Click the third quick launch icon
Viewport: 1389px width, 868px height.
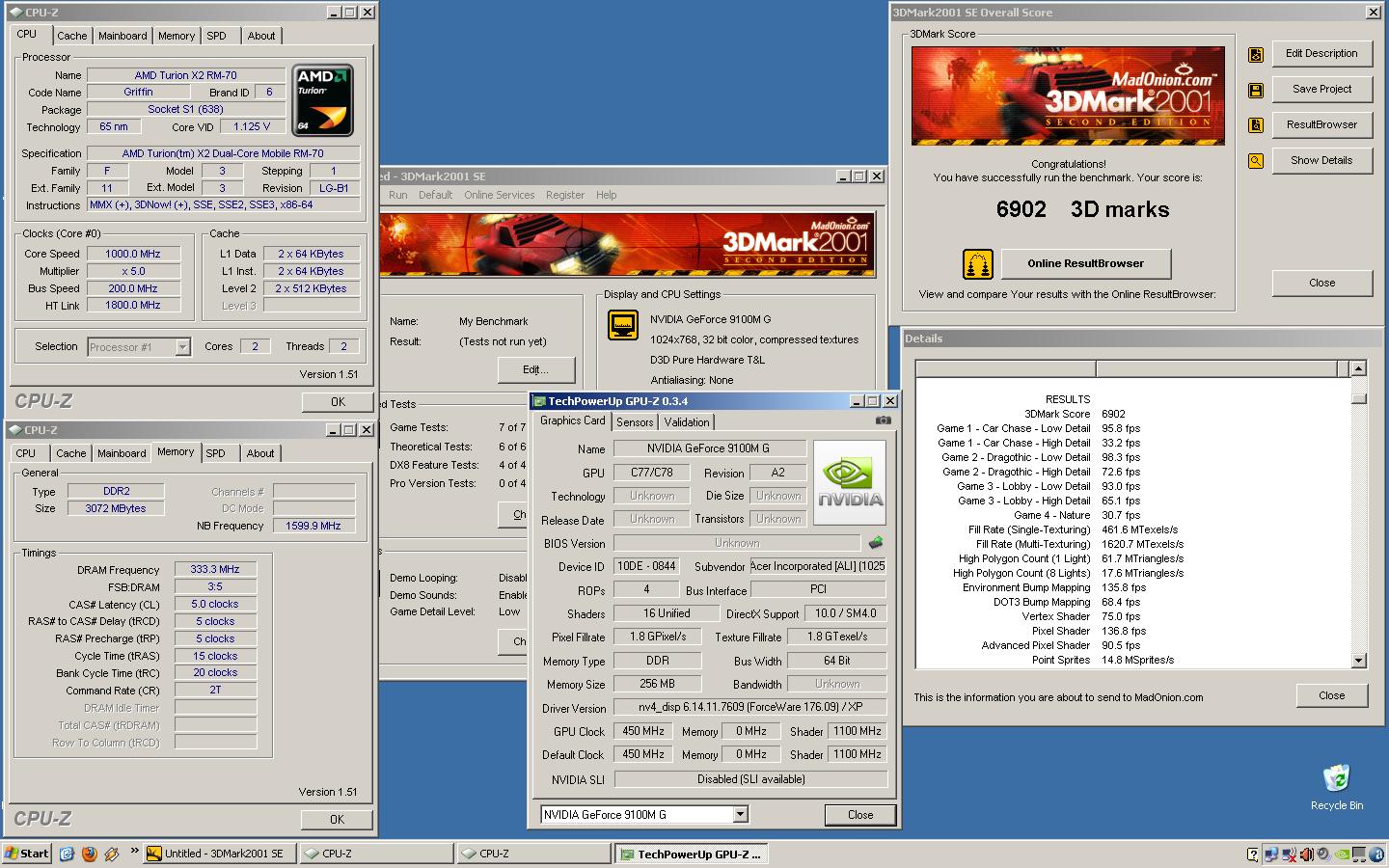point(112,854)
